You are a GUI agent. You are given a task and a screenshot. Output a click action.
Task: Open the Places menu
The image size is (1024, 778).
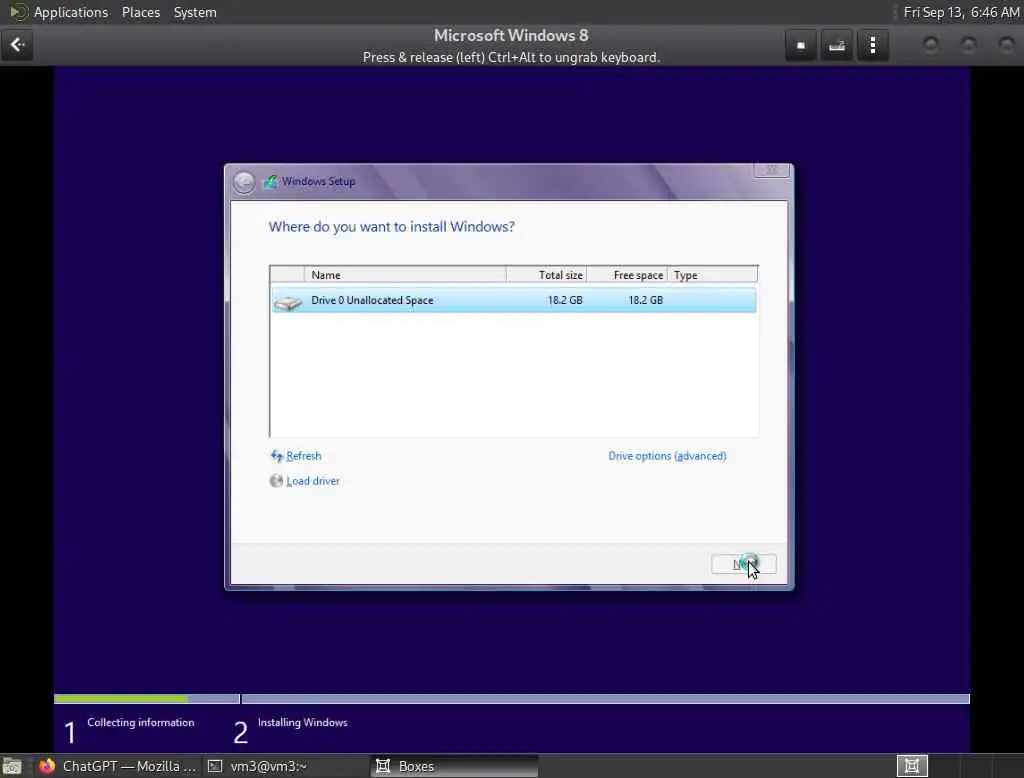click(x=140, y=12)
